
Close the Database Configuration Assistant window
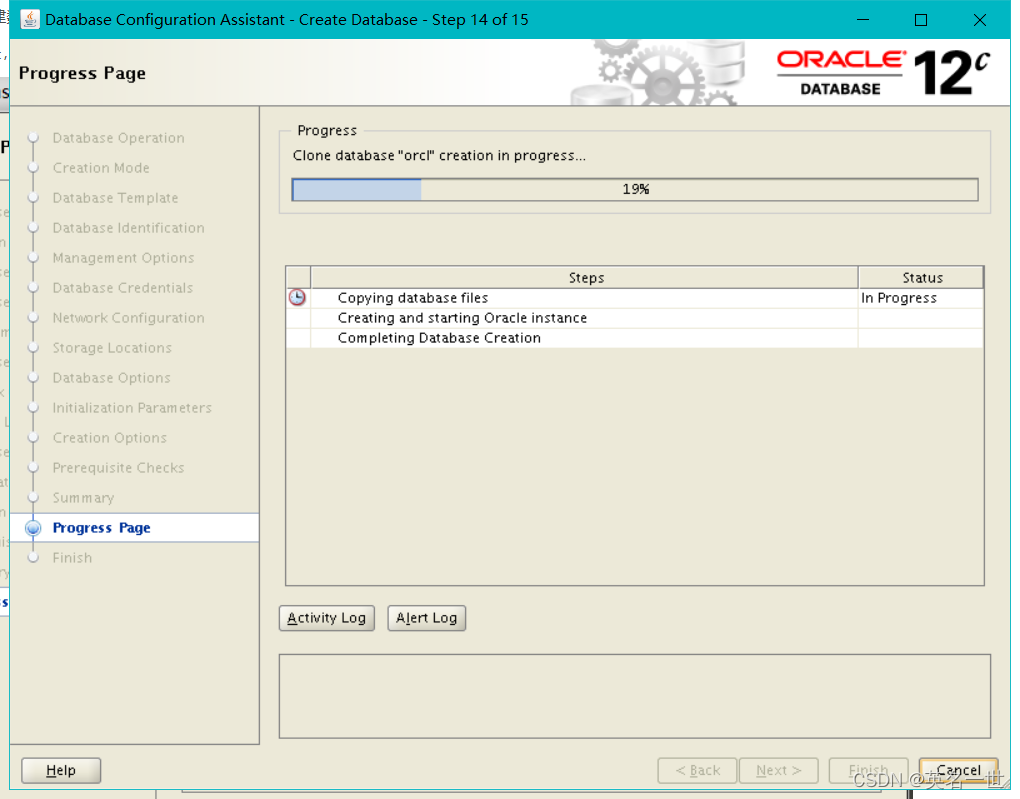coord(980,20)
